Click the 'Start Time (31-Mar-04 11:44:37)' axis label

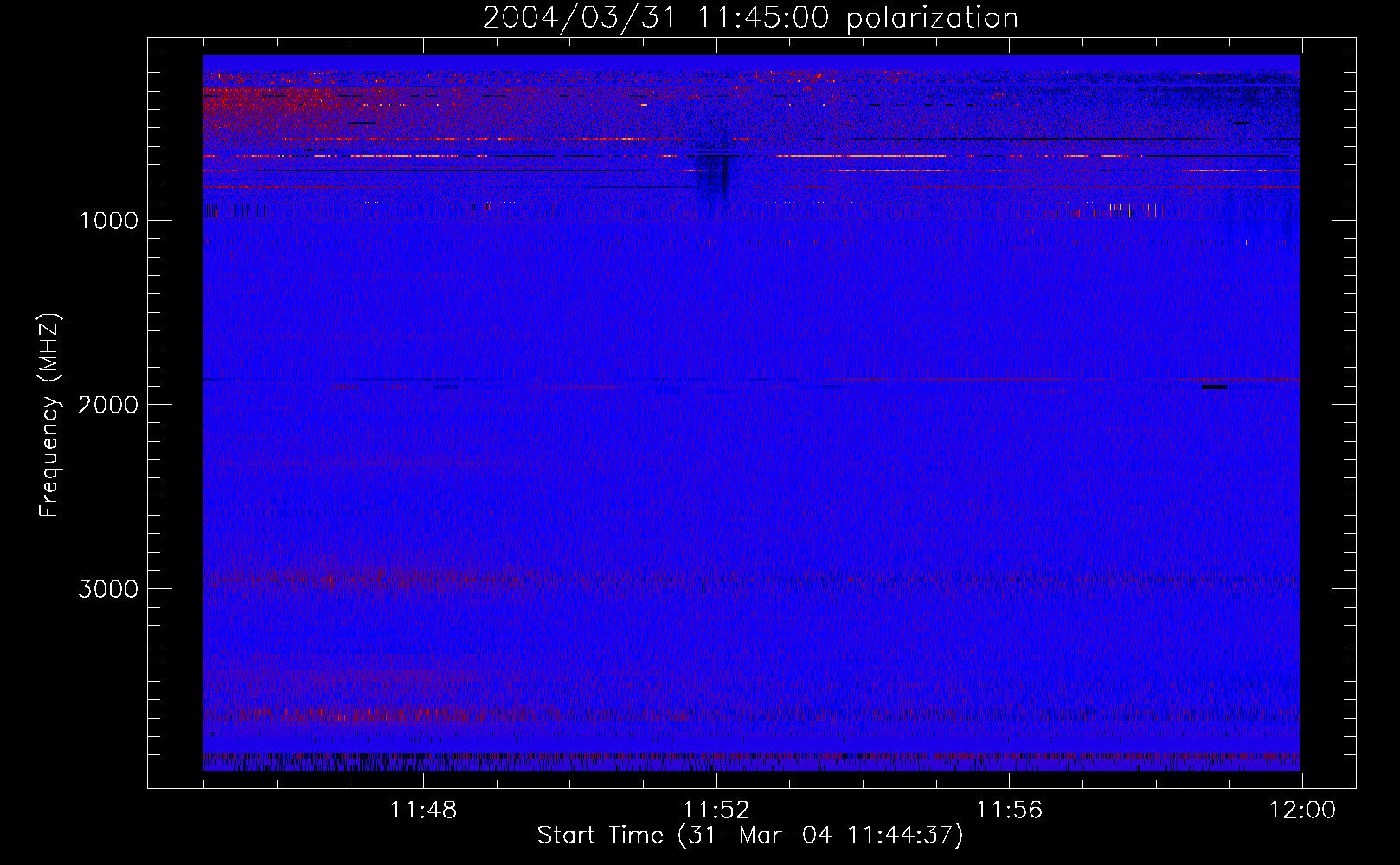coord(750,836)
